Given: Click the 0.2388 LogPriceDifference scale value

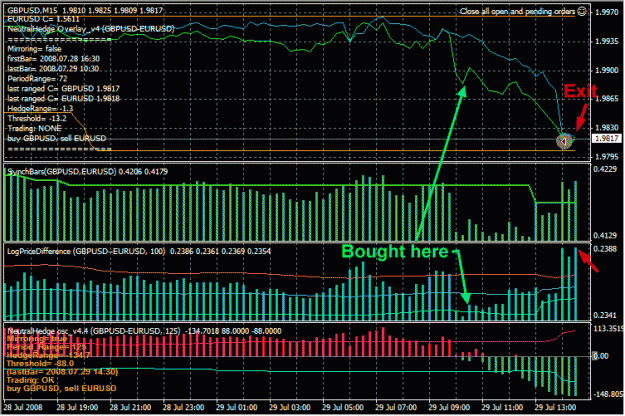Looking at the screenshot, I should pos(605,249).
